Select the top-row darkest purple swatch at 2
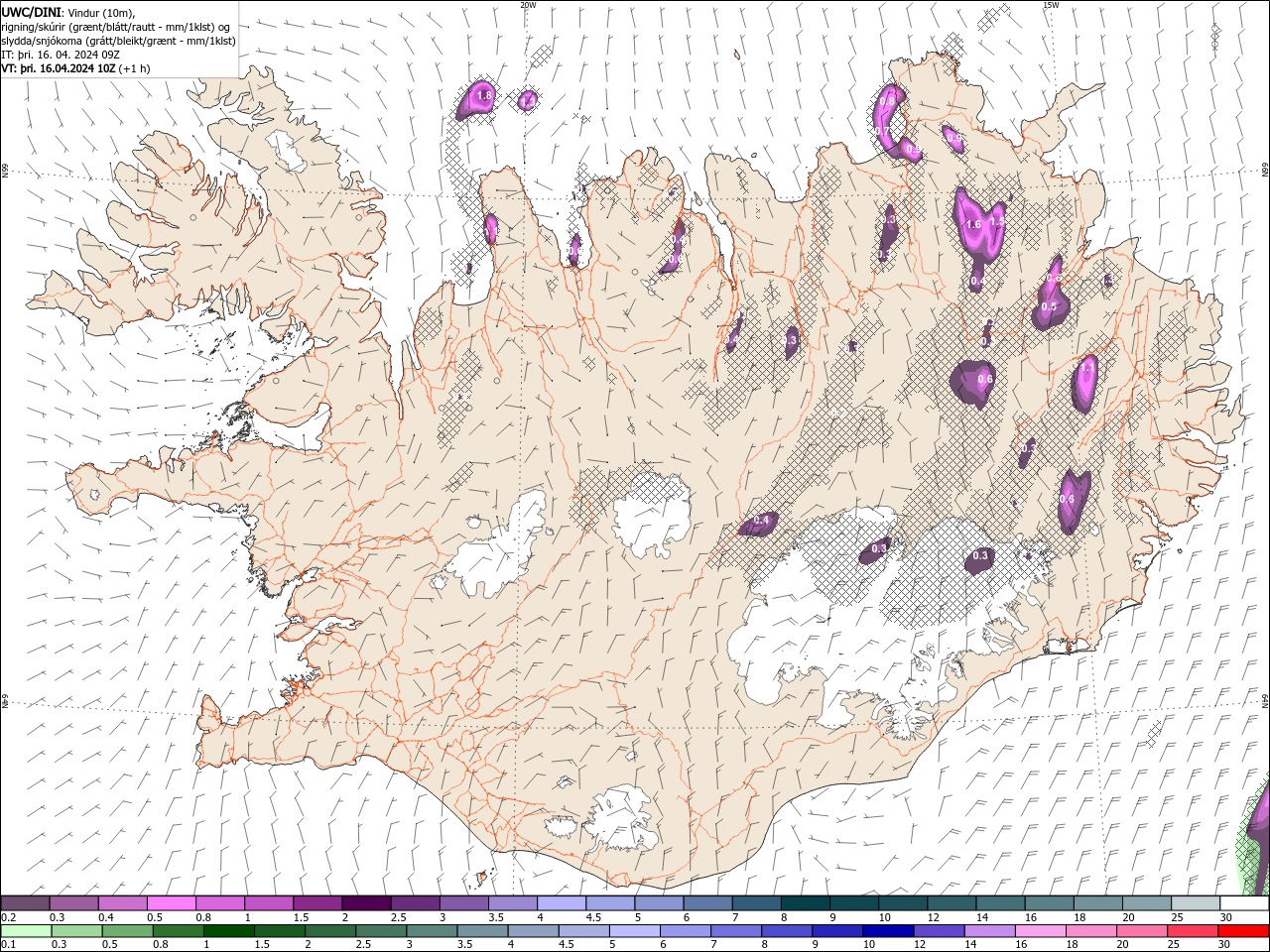This screenshot has width=1270, height=952. point(366,903)
